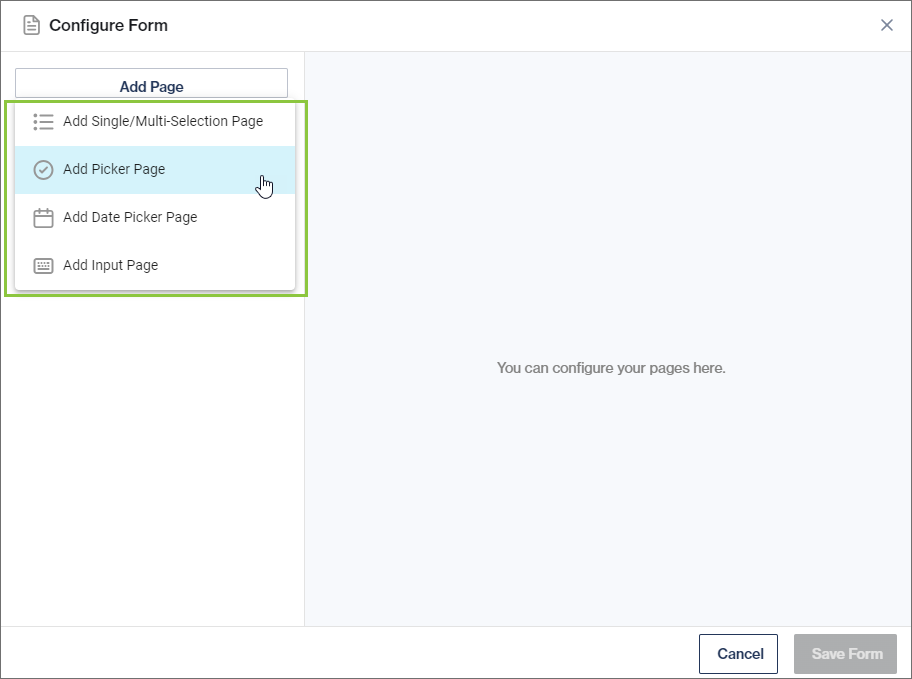Click empty footer area left of Cancel
The width and height of the screenshot is (912, 679).
click(350, 654)
